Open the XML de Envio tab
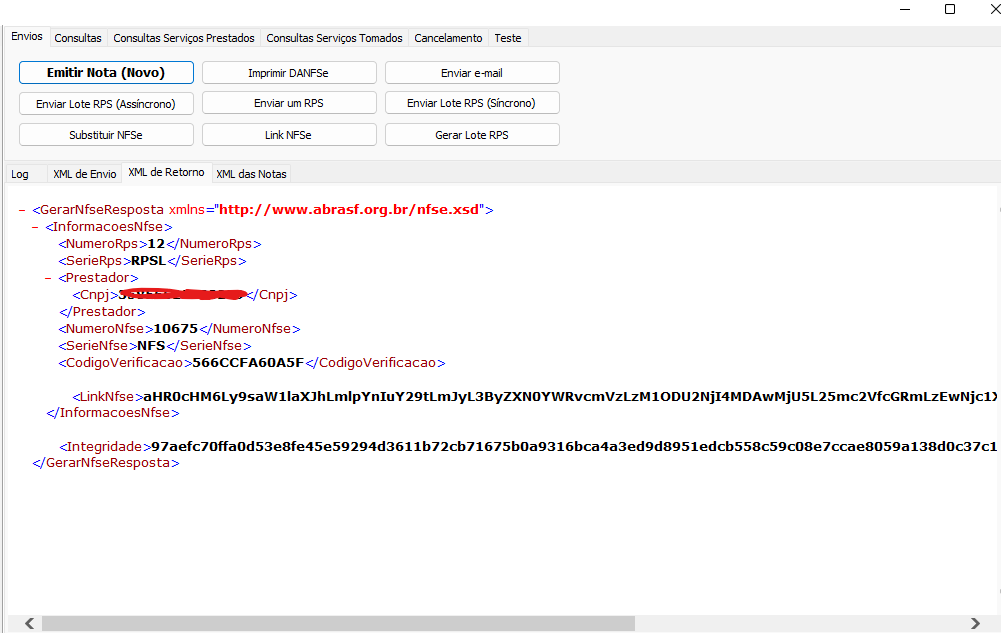 click(85, 174)
